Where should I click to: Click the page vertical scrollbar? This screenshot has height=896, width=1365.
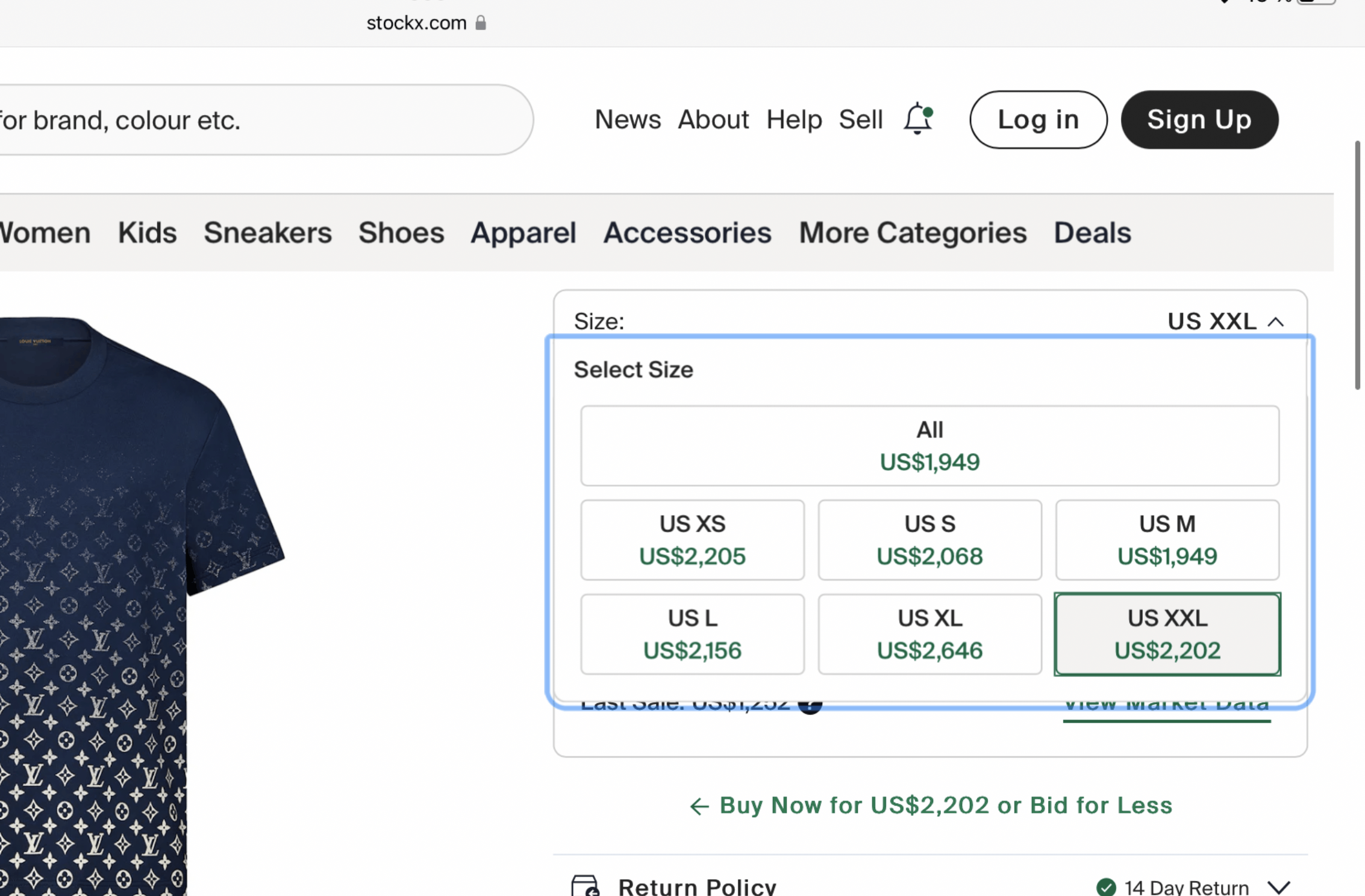coord(1357,265)
